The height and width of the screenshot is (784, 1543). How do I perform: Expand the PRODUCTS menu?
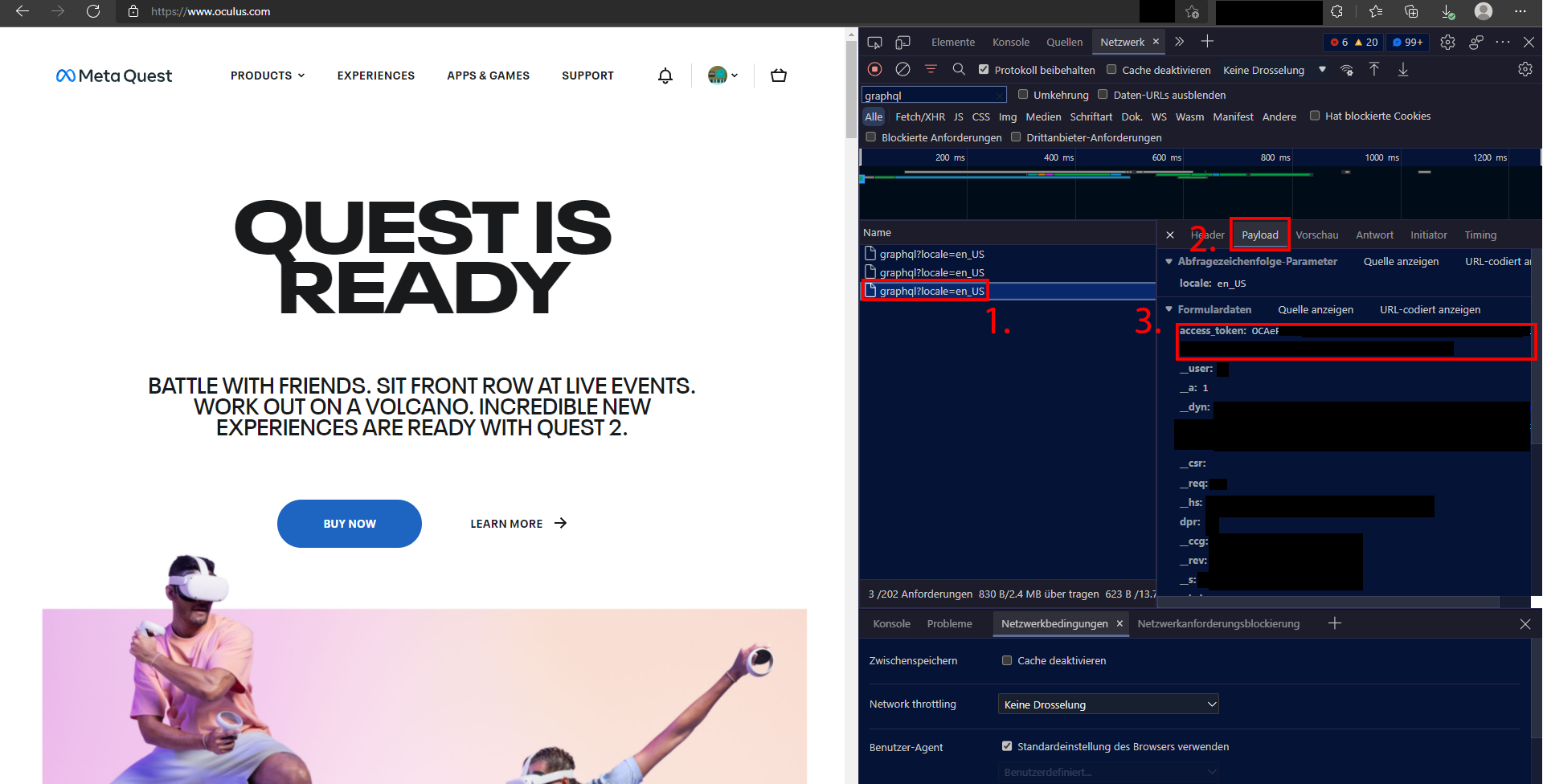268,76
